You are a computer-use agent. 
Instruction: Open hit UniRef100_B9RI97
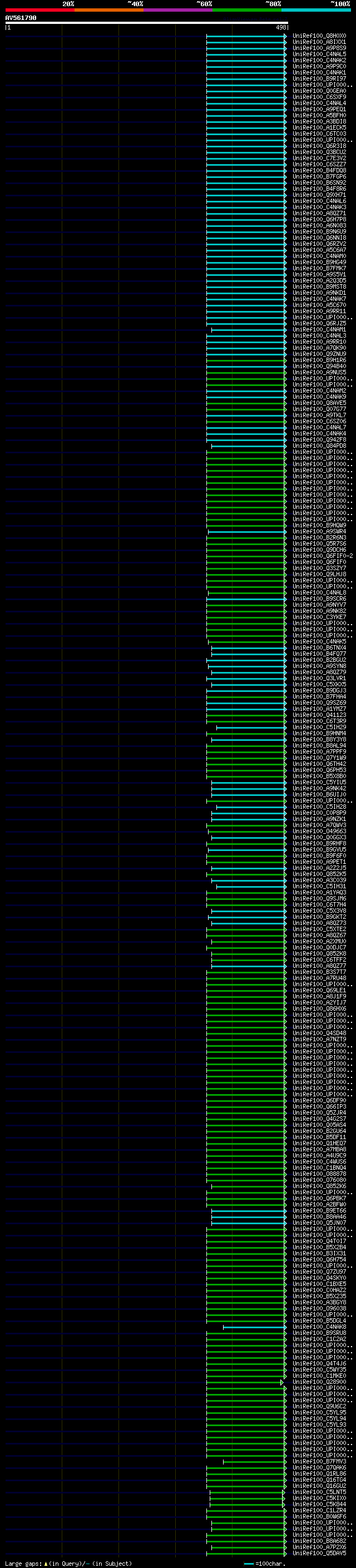[x=319, y=78]
